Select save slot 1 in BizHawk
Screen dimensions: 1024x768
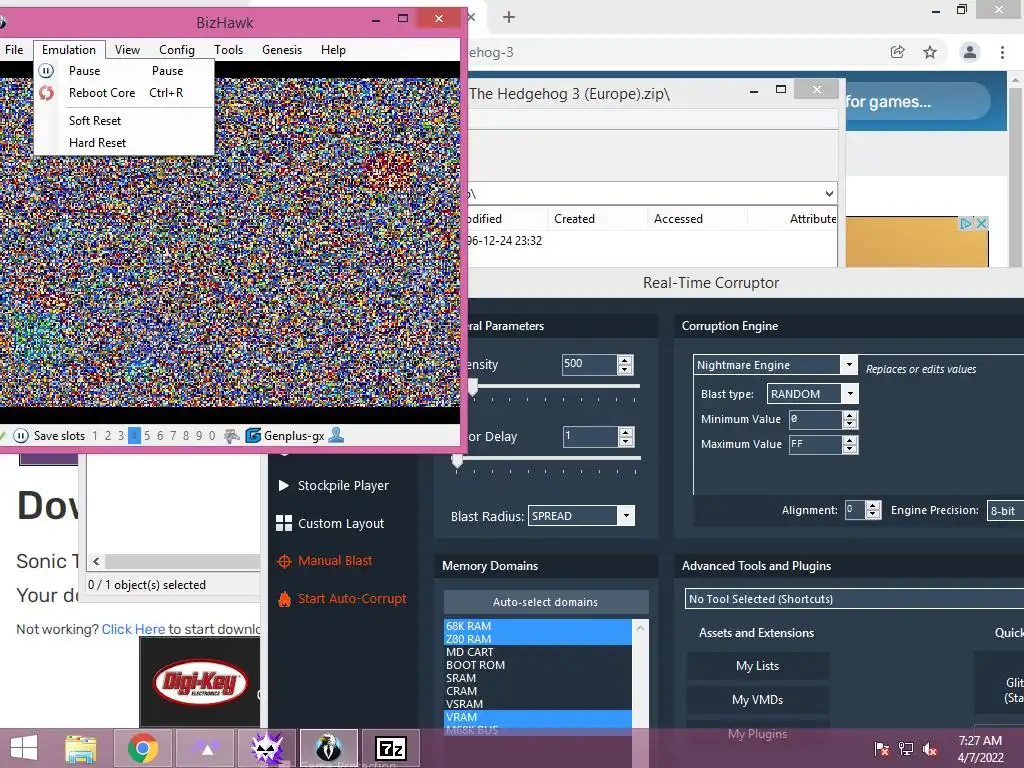(x=95, y=436)
